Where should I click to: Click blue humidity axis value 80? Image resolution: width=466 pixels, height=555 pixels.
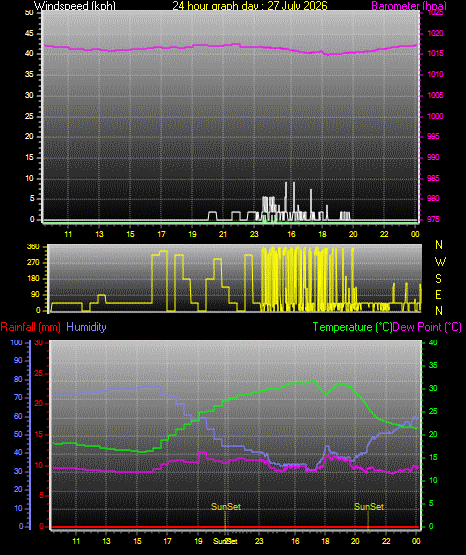(18, 379)
